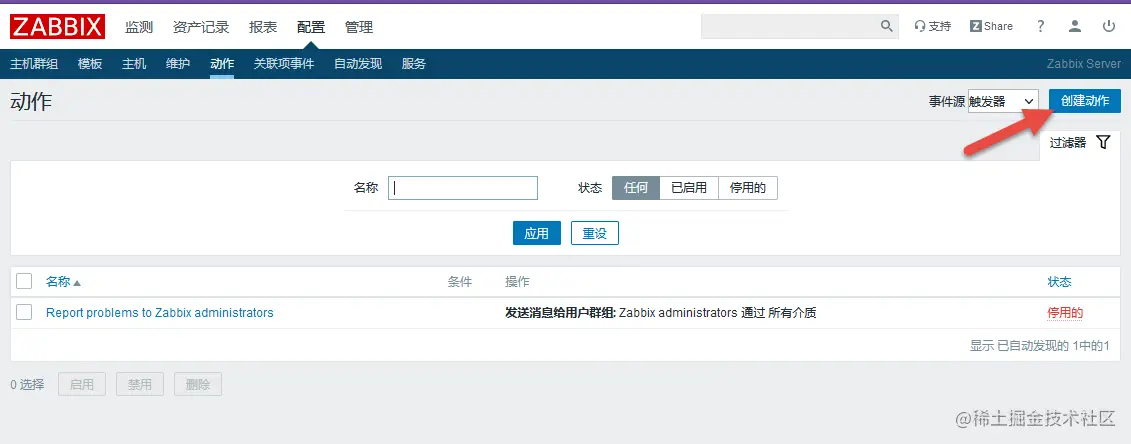This screenshot has width=1131, height=444.
Task: Toggle the 过滤器 filter funnel icon
Action: pyautogui.click(x=1103, y=142)
